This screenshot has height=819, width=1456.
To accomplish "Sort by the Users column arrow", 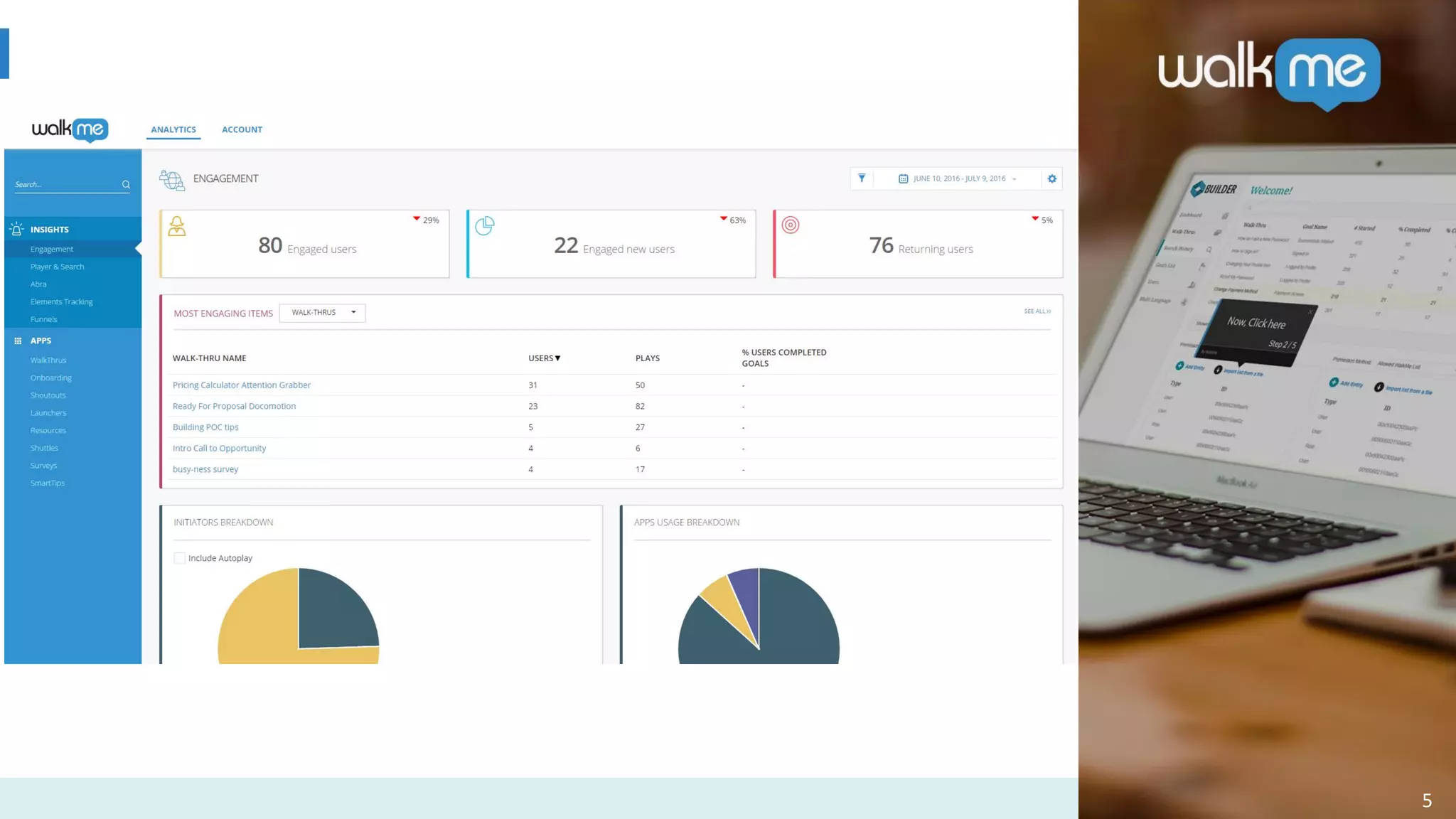I will [x=557, y=358].
